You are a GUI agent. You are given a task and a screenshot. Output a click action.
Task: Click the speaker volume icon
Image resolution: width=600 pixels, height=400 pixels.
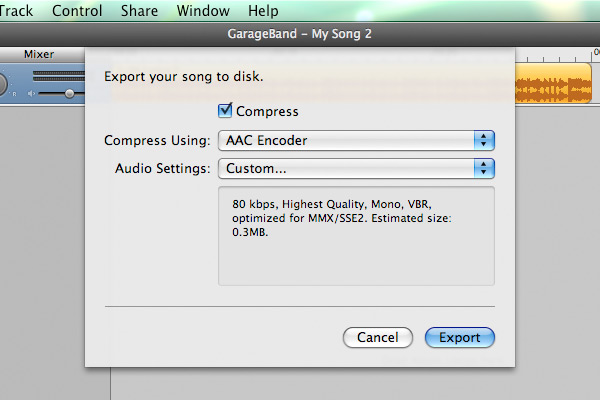pos(31,93)
